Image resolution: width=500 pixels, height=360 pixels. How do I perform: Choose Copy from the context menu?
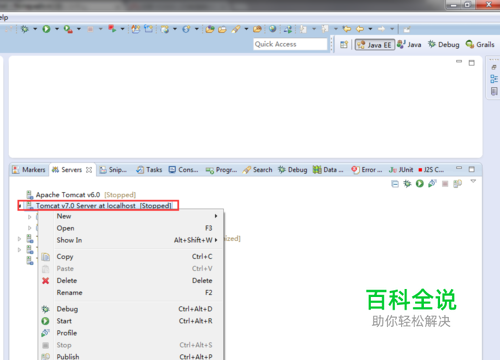131,257
